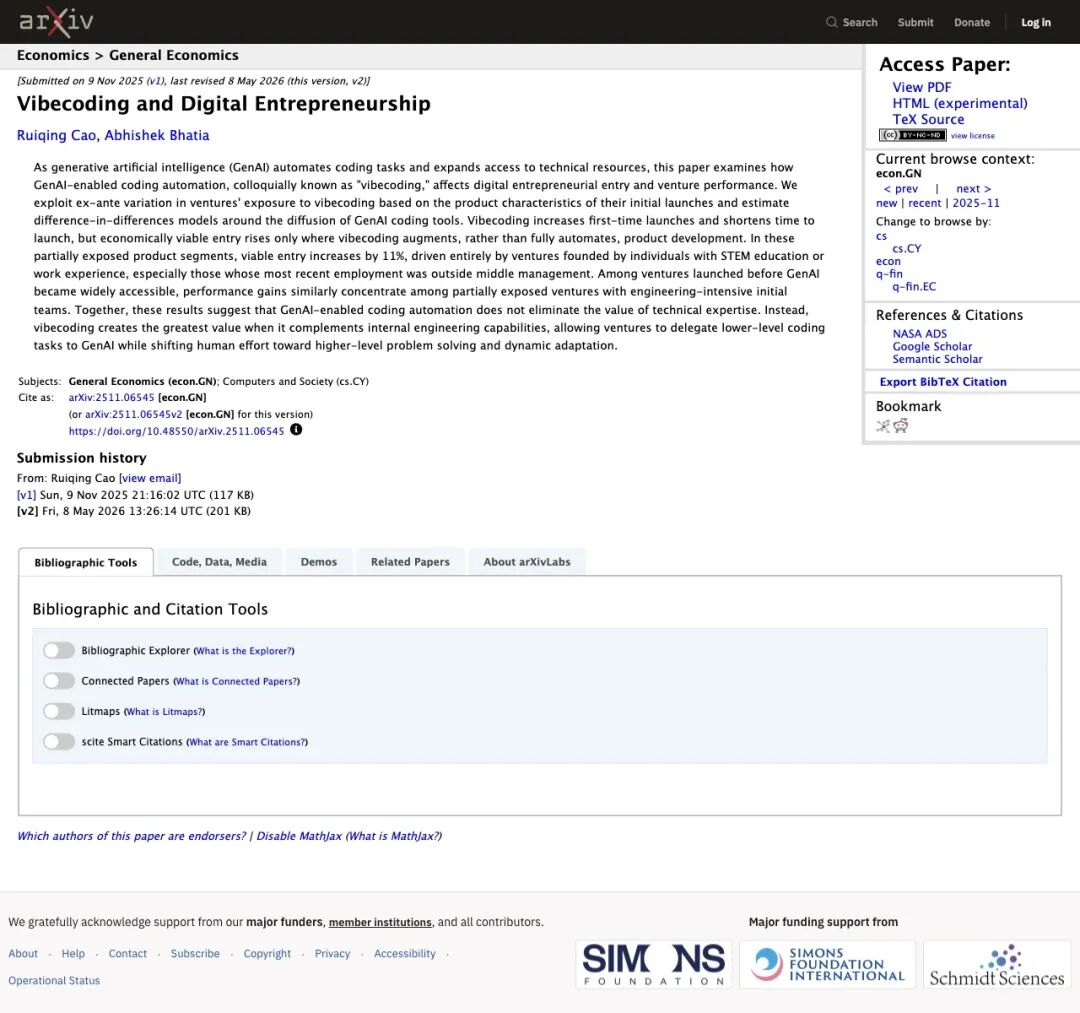Turn on the Litmaps toggle
Viewport: 1080px width, 1013px height.
point(59,711)
